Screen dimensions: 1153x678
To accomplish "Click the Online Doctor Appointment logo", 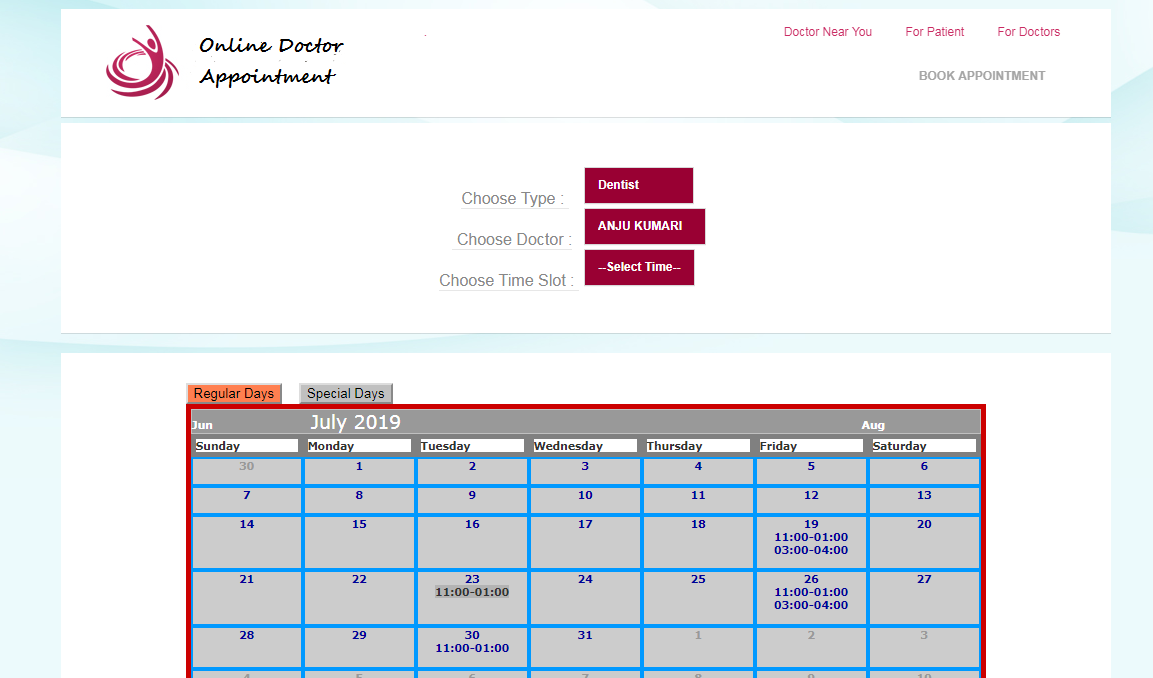I will pos(224,63).
